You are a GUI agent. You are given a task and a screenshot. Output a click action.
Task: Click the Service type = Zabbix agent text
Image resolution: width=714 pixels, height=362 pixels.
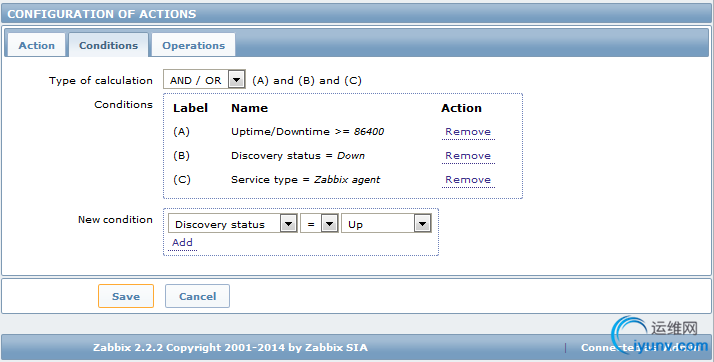tap(306, 180)
